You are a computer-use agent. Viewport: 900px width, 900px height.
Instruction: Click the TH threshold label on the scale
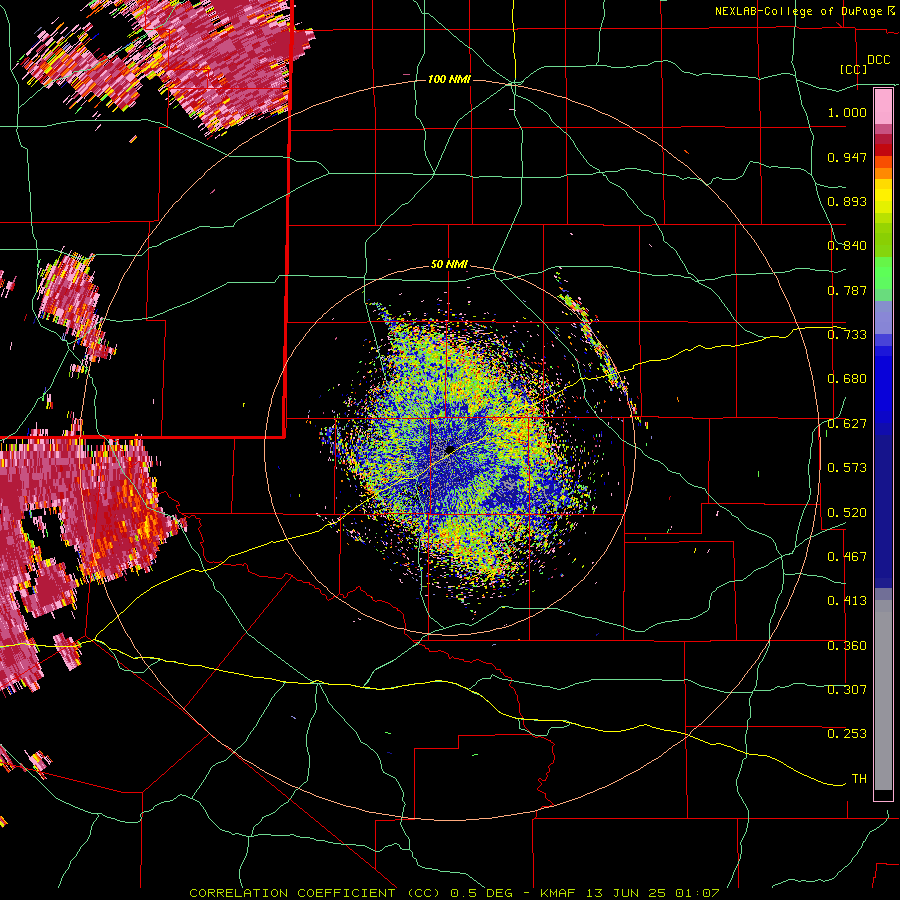(859, 779)
